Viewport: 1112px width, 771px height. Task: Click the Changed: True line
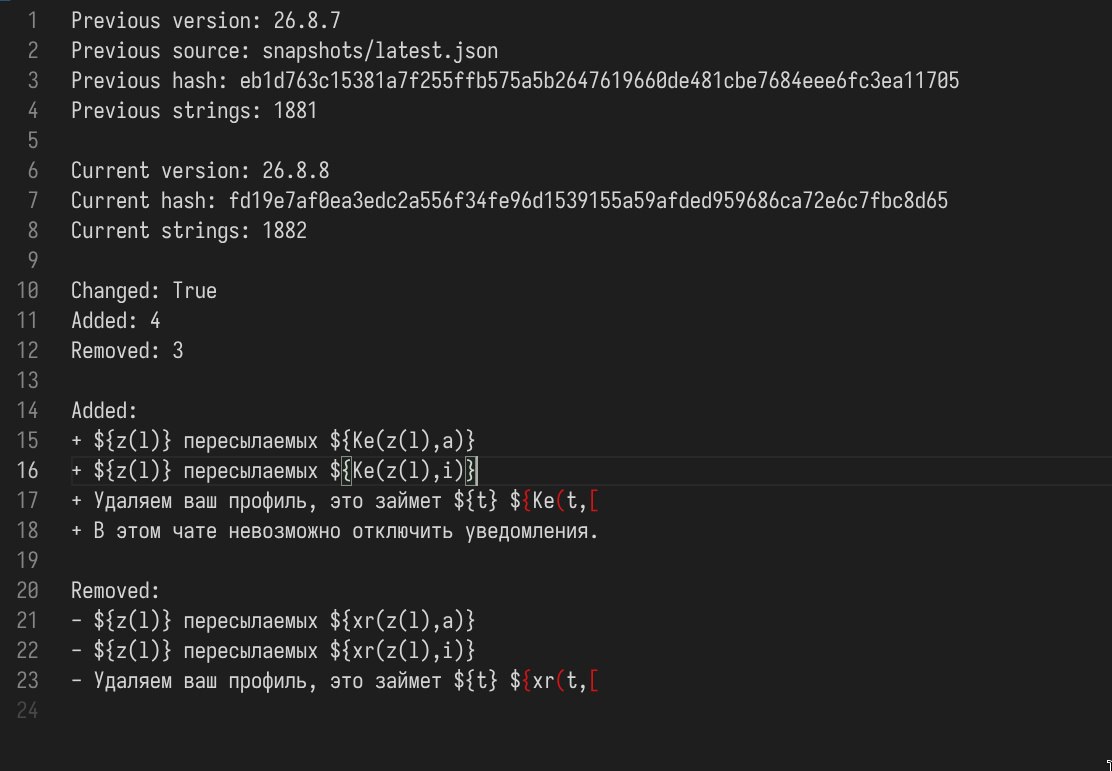click(x=144, y=291)
